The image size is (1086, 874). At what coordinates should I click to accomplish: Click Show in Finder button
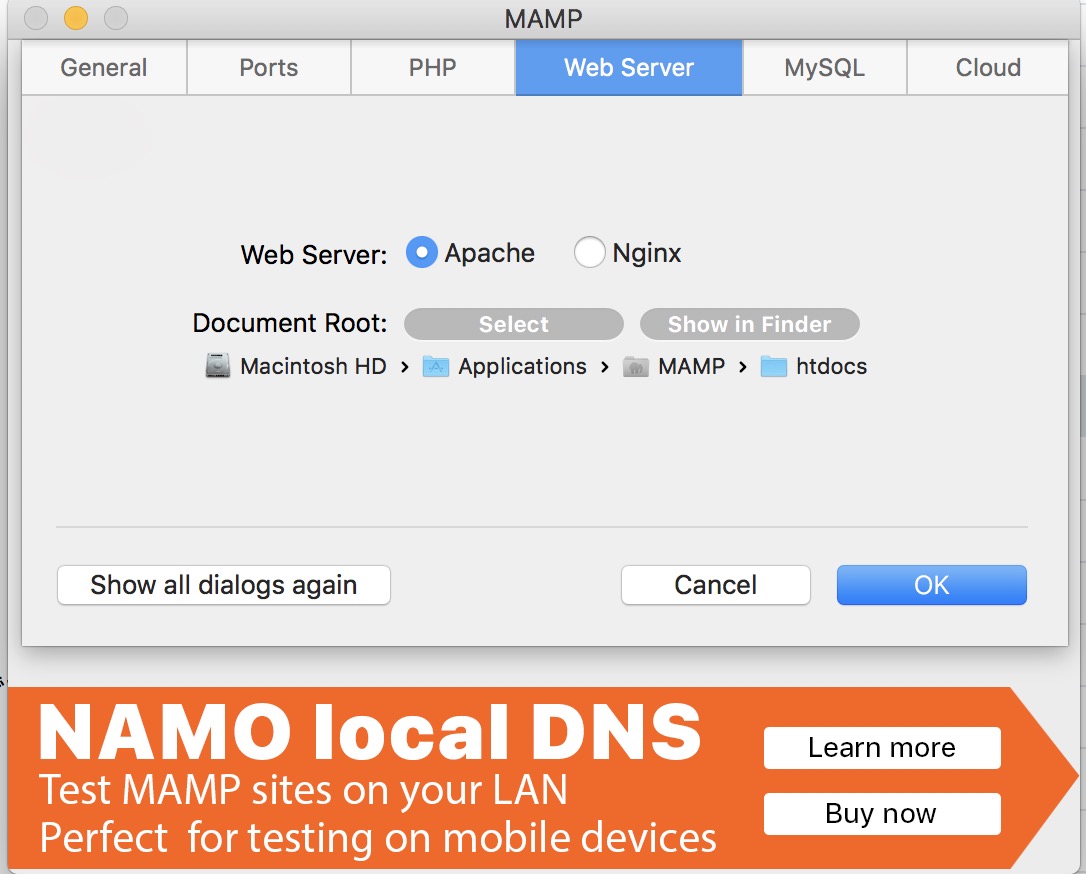(749, 324)
